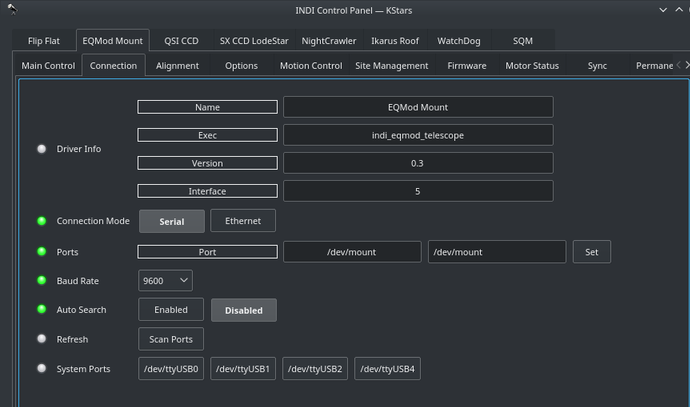Maximize window using title bar up chevron
Viewport: 690px width, 407px height.
(679, 10)
